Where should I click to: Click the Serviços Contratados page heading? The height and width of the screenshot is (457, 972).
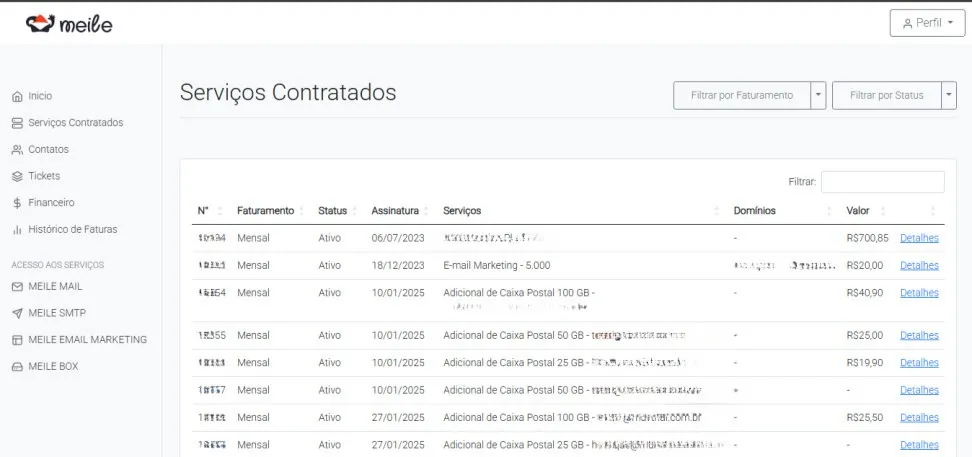pos(288,92)
